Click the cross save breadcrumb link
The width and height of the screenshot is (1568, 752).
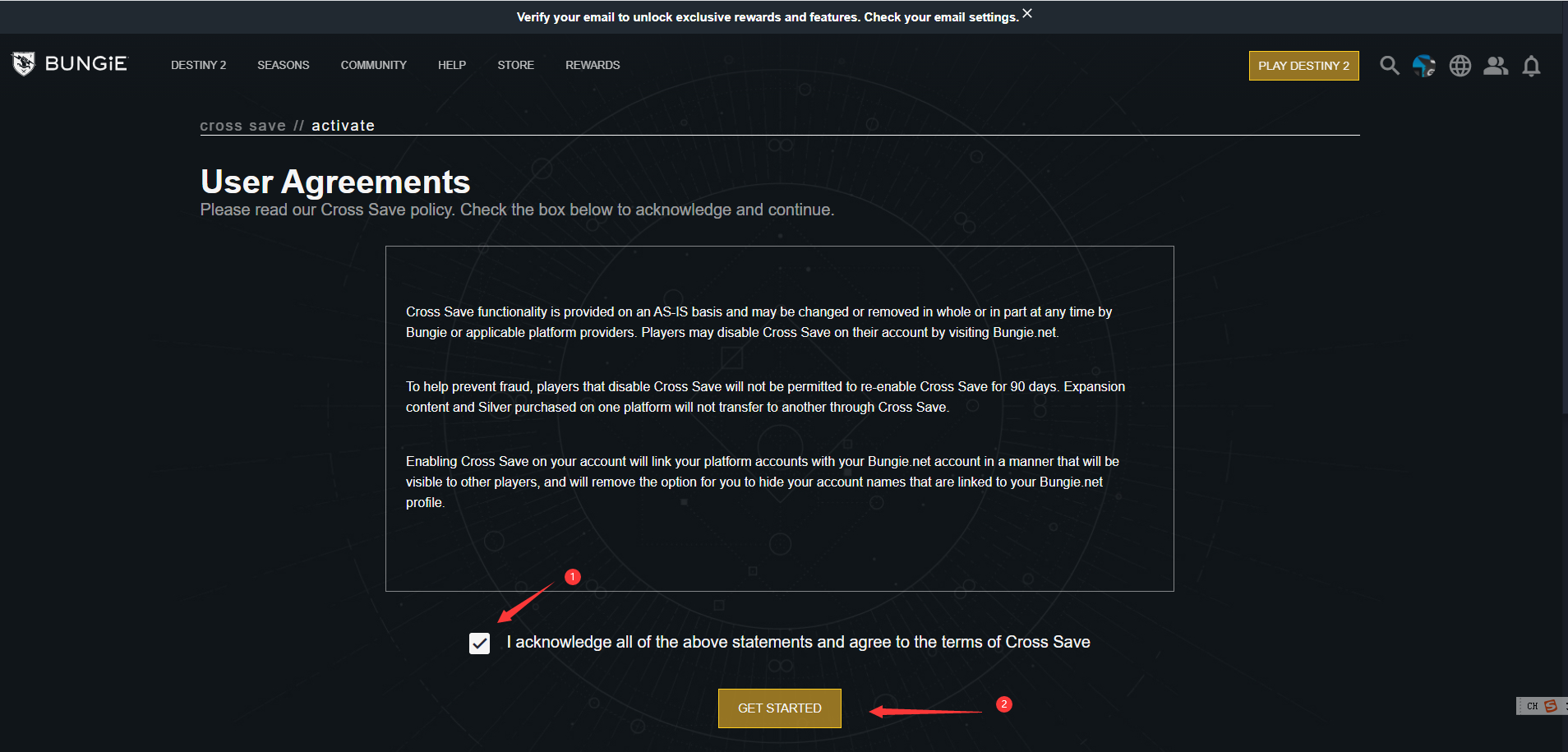(242, 126)
